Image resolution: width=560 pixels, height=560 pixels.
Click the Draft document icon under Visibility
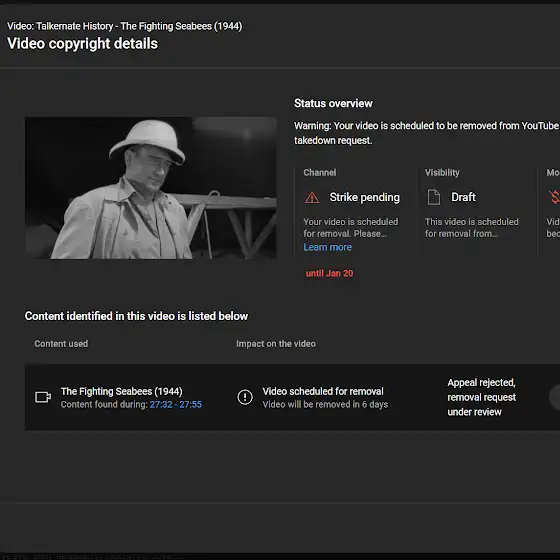pos(434,197)
